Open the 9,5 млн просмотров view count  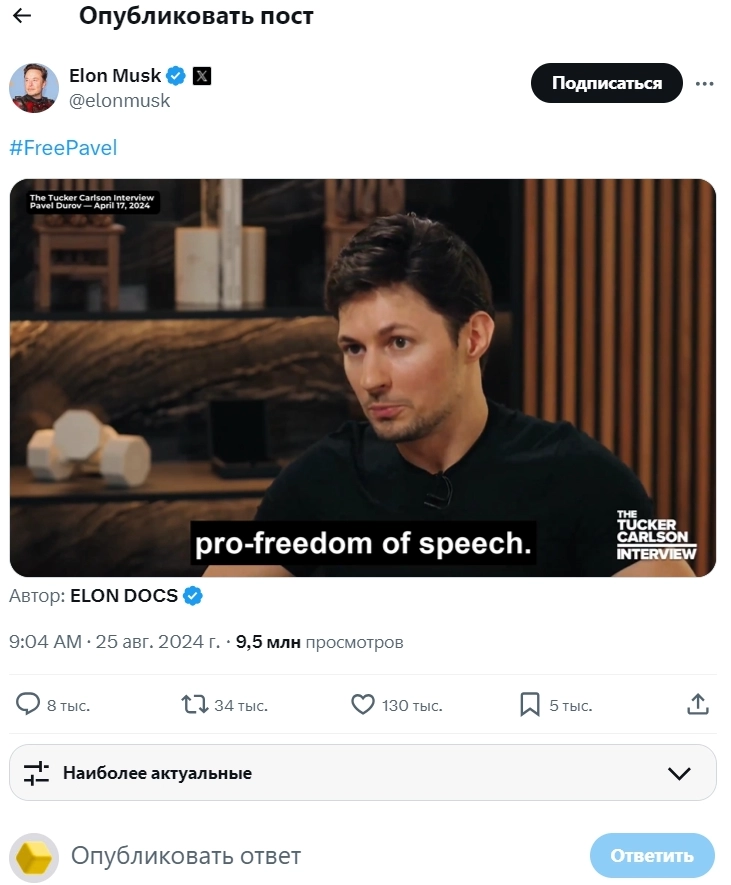(319, 642)
